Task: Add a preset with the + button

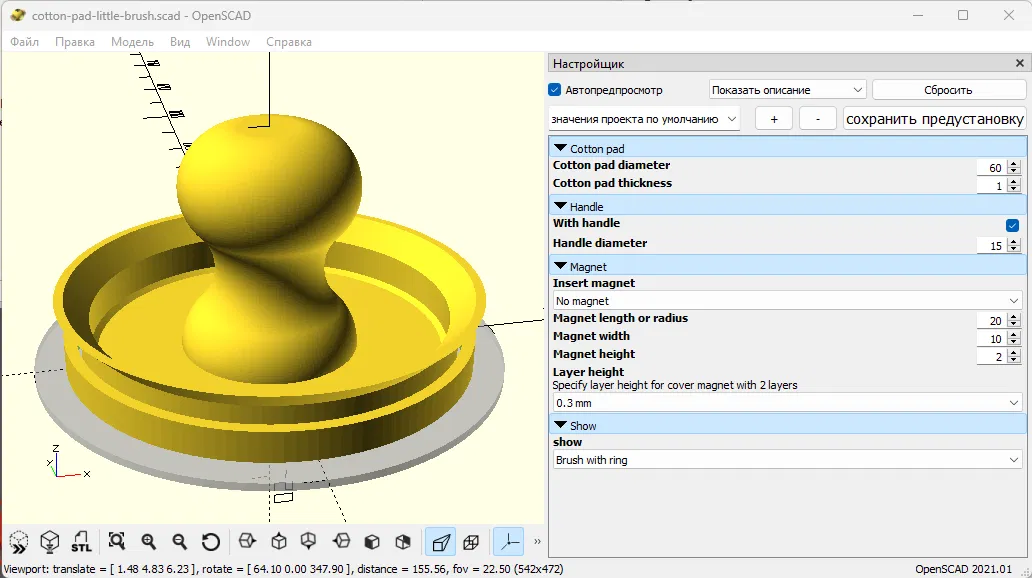Action: coord(774,119)
